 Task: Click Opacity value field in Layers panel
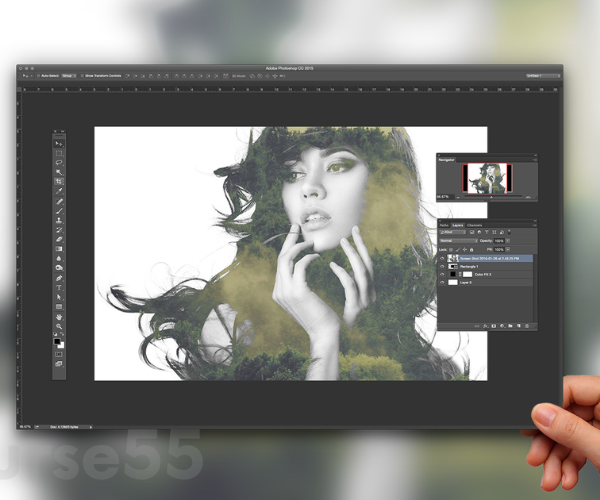point(499,241)
